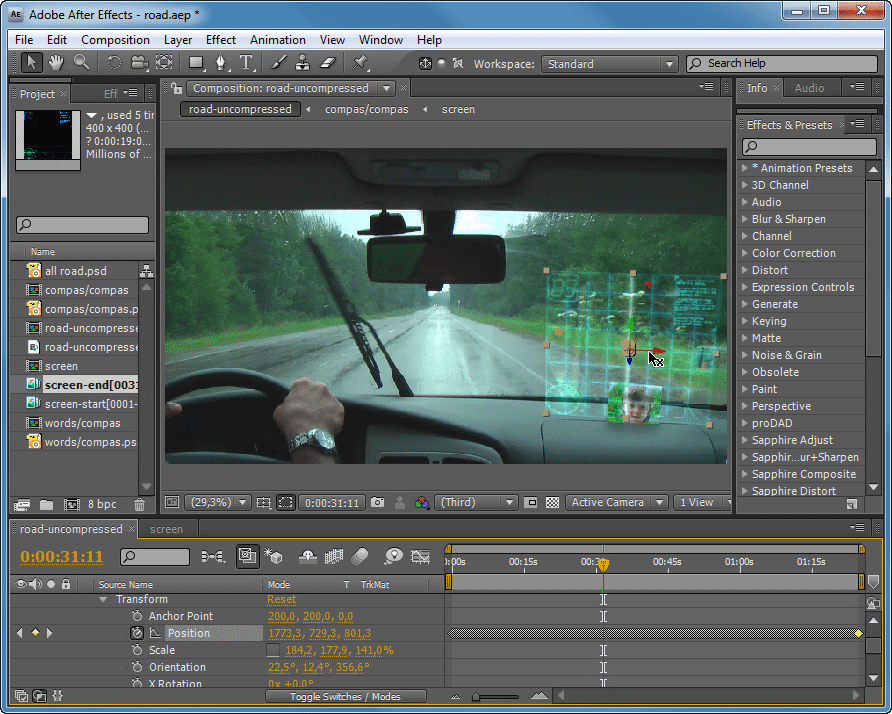Toggle the Scale constrain proportions box
This screenshot has width=892, height=714.
tap(274, 650)
